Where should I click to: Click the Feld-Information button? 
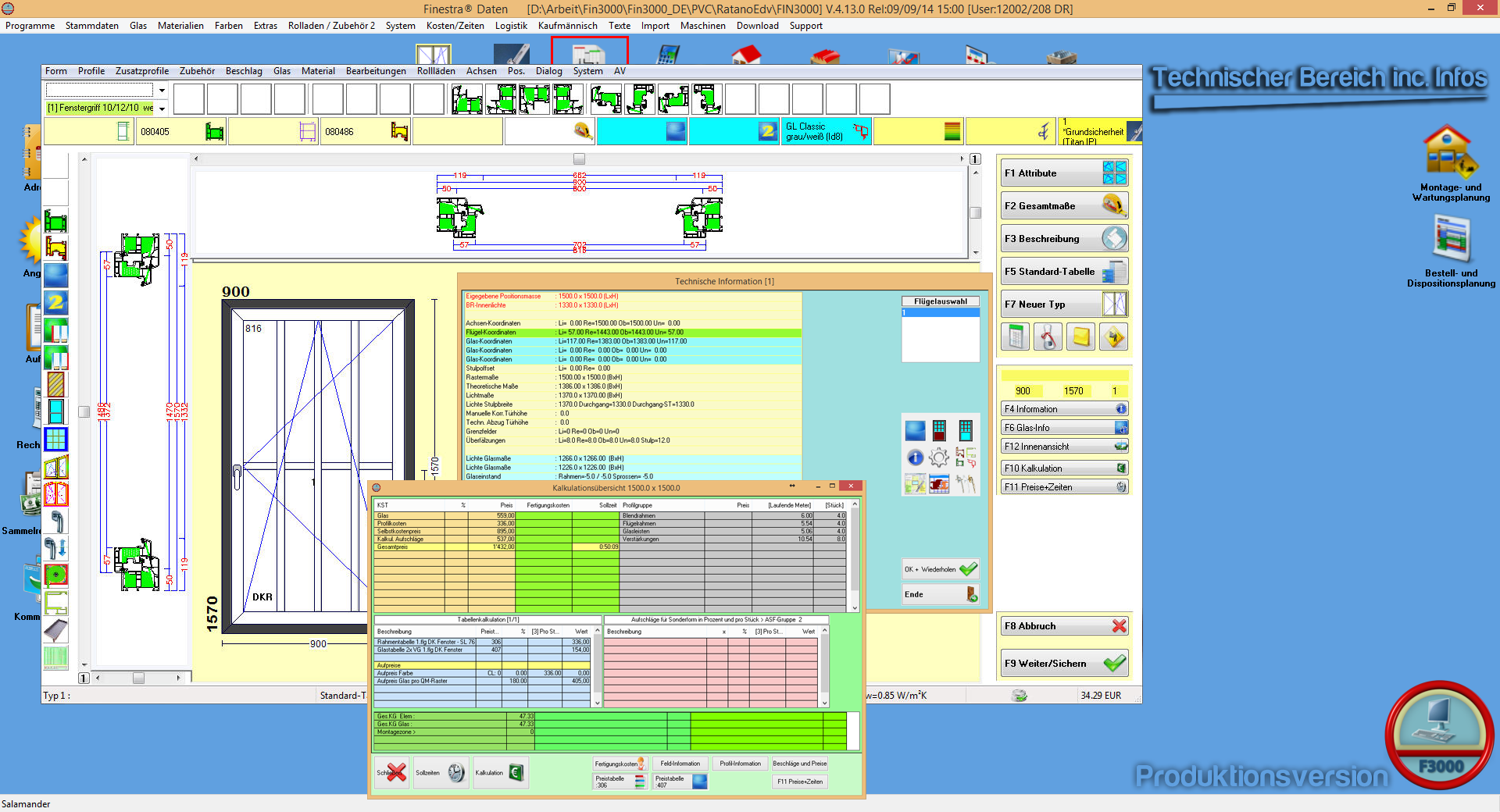(680, 764)
